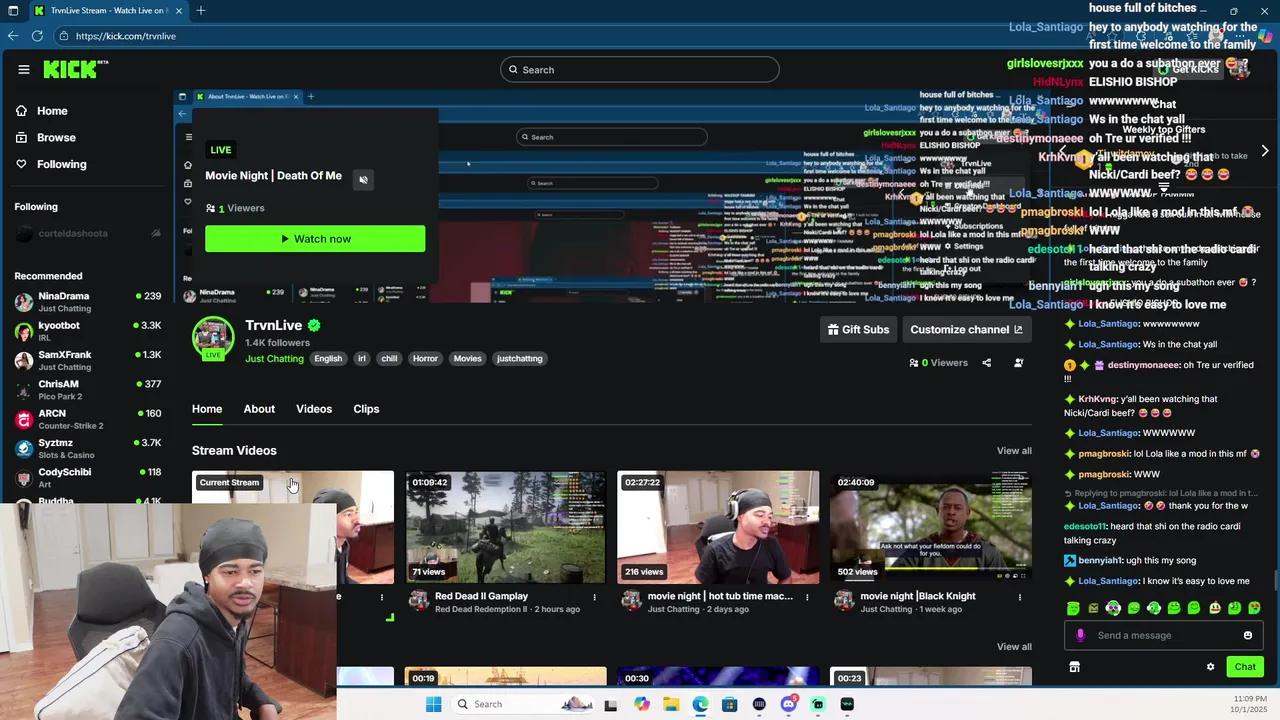
Task: Open Syztmz Slots & Casino channel
Action: tap(88, 448)
